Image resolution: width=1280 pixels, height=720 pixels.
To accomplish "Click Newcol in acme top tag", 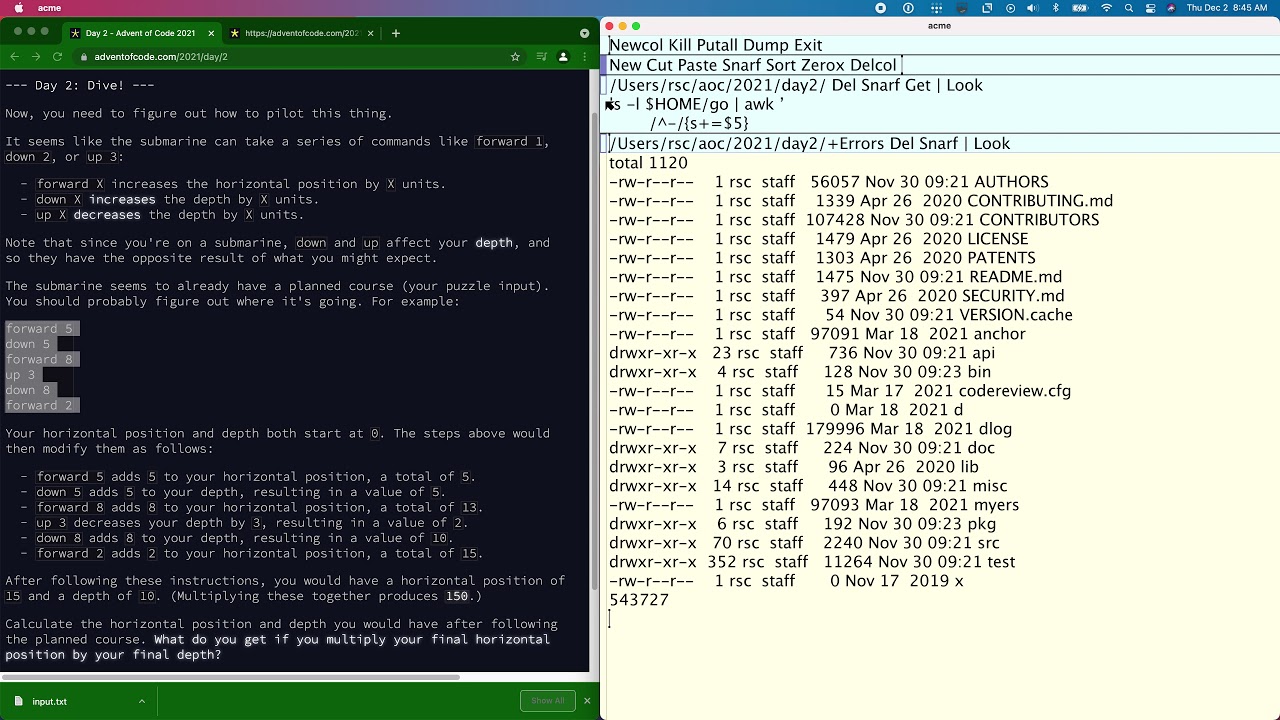I will coord(635,45).
